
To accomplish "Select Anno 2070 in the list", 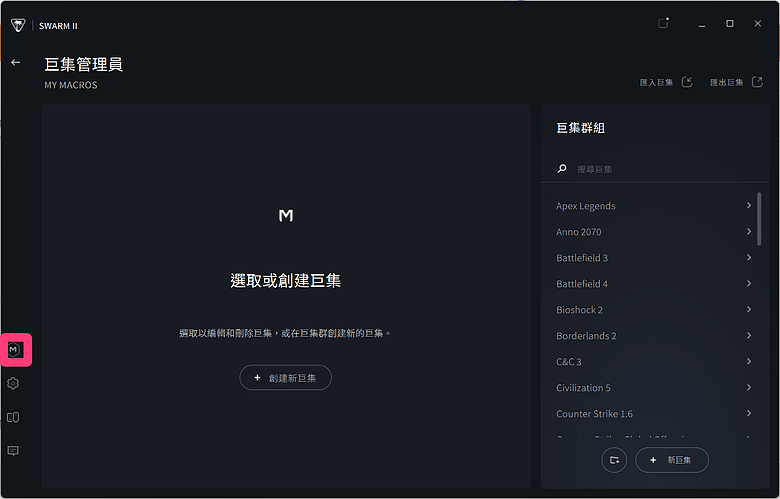I will pos(579,232).
